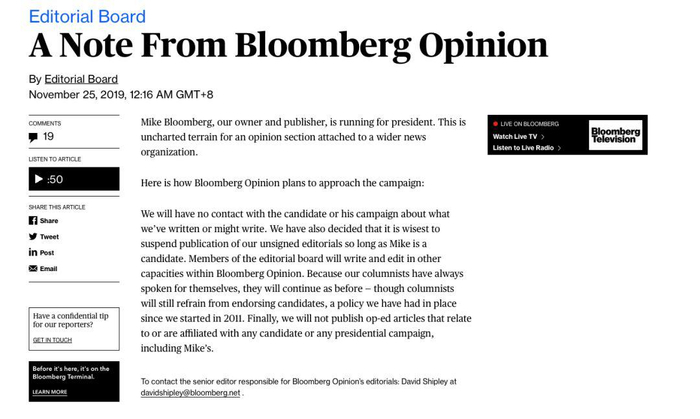
Task: Click the Bloomberg Television logo
Action: click(614, 135)
